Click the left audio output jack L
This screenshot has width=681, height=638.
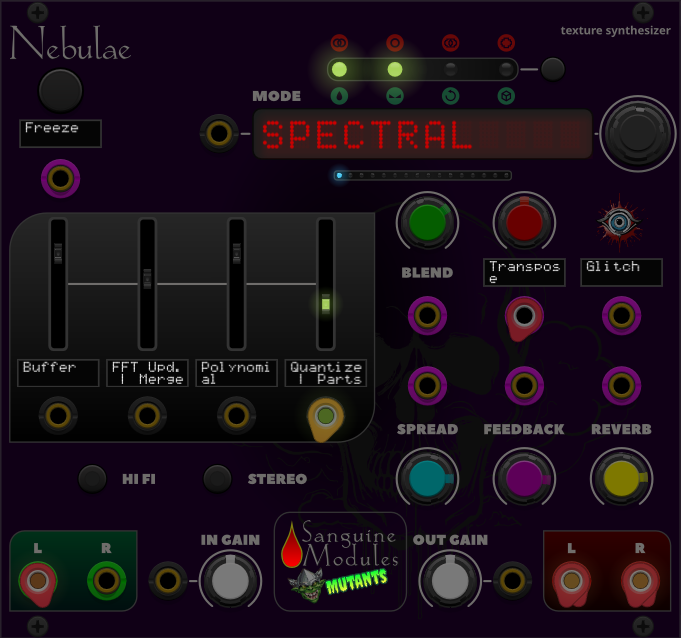point(571,581)
